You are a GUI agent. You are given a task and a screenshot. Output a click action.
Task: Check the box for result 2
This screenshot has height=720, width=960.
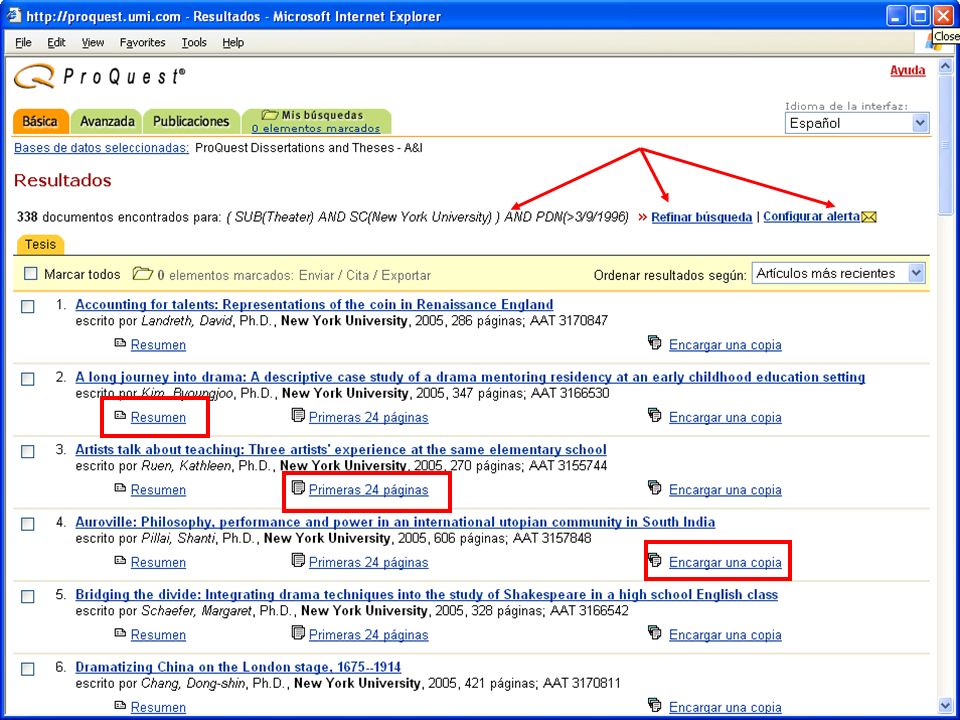click(x=28, y=379)
